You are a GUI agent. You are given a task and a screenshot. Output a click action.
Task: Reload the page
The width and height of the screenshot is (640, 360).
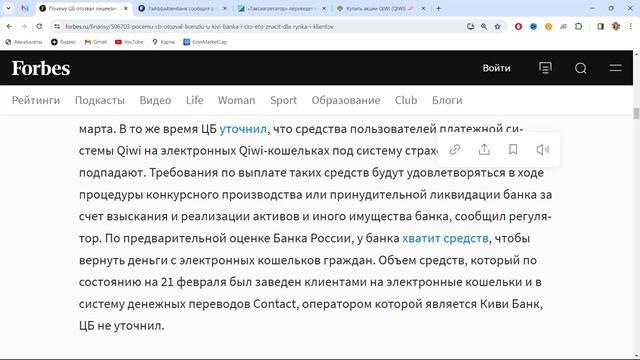[x=39, y=27]
